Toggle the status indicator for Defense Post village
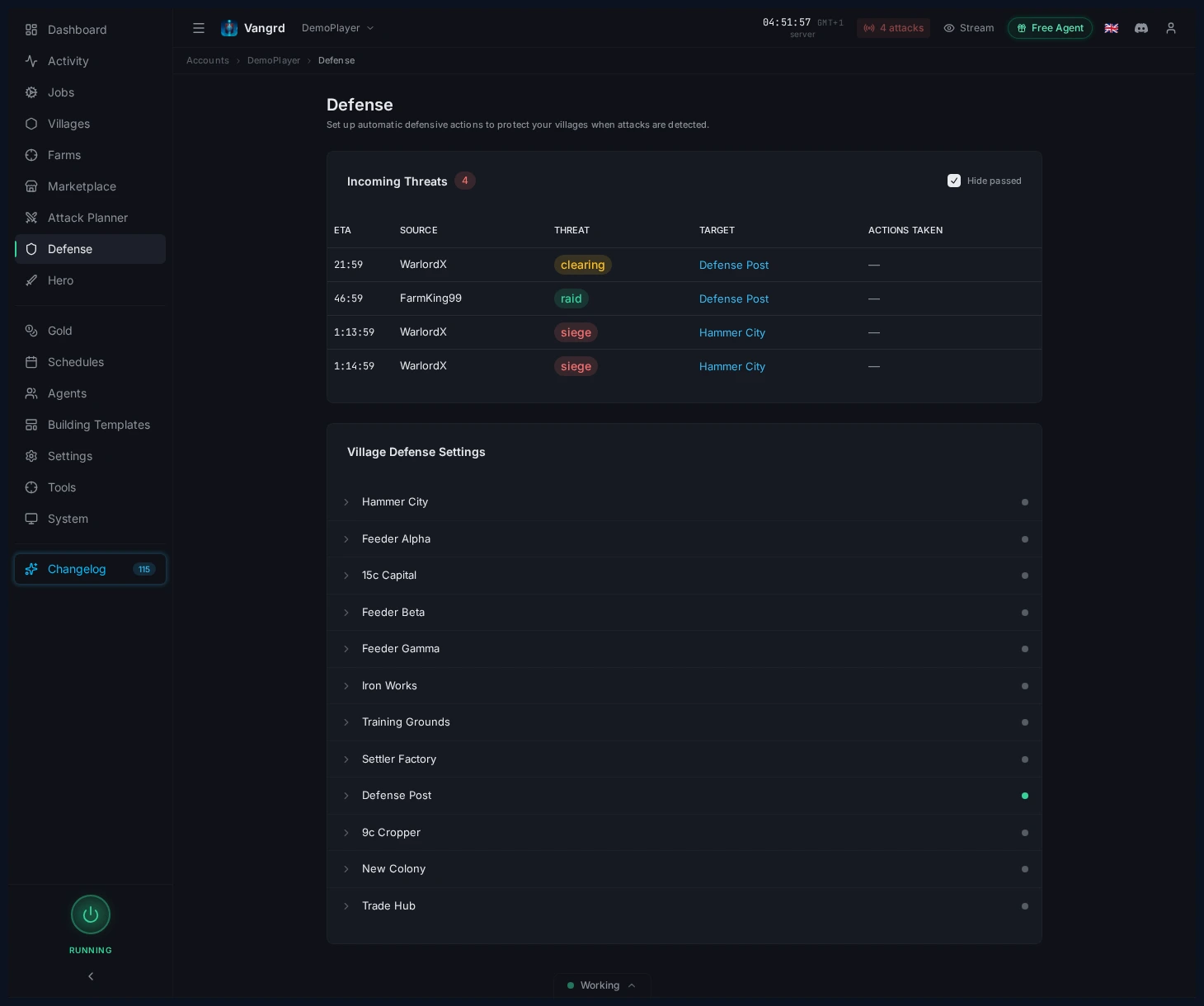The image size is (1204, 1006). pyautogui.click(x=1025, y=796)
